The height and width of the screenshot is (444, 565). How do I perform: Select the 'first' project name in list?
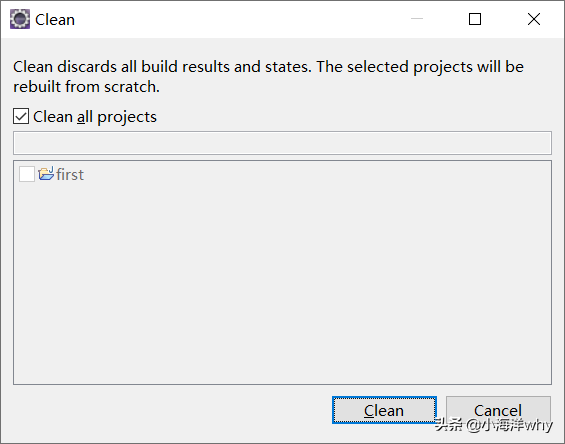pos(70,174)
